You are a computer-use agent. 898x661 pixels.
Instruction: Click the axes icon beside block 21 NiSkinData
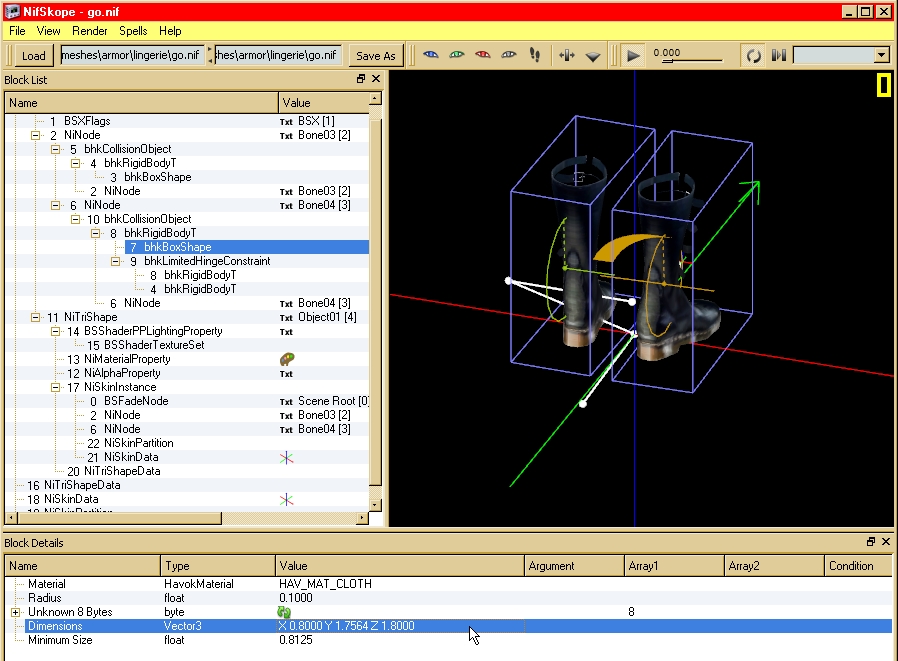pyautogui.click(x=286, y=457)
